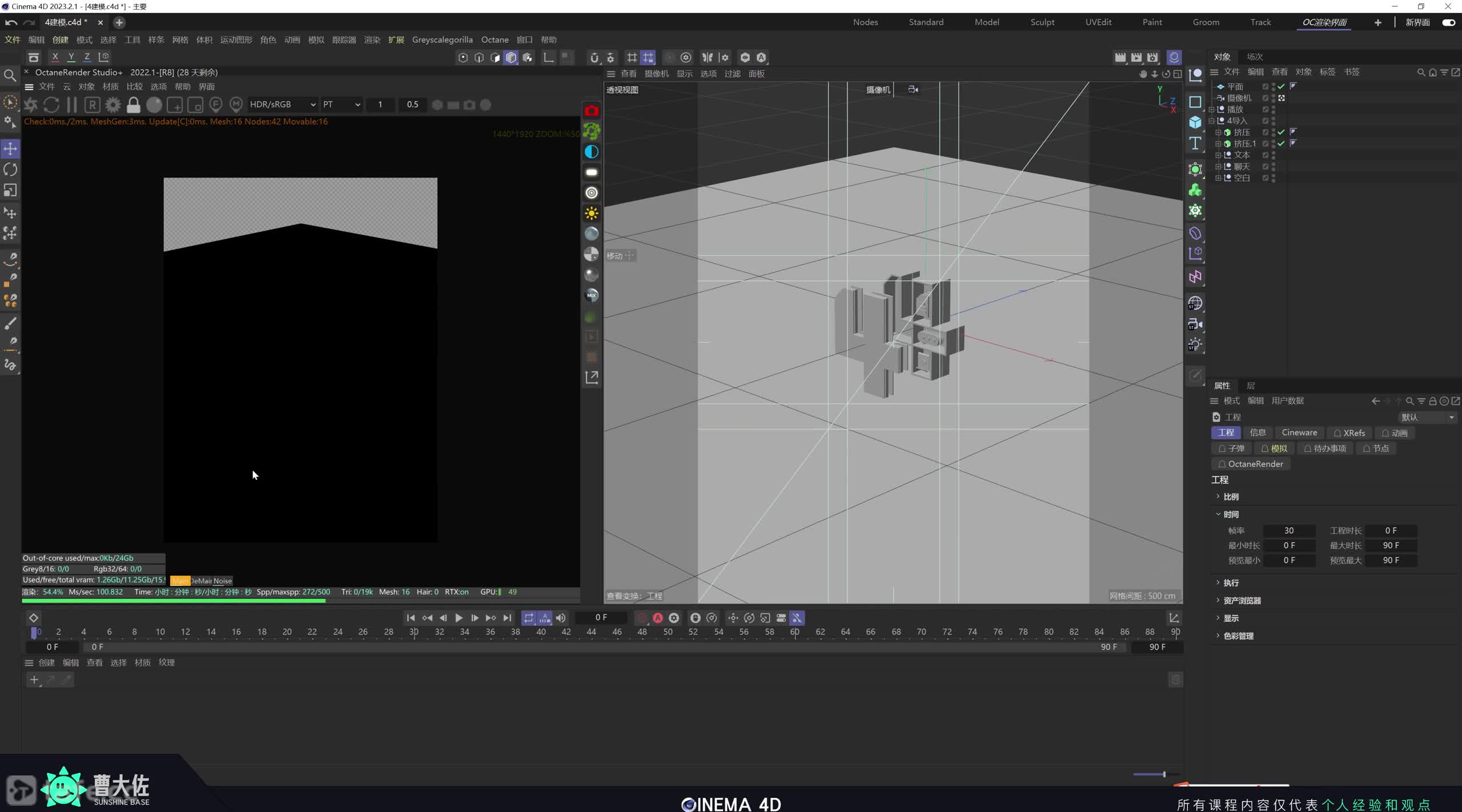The width and height of the screenshot is (1462, 812).
Task: Click the Octane lock resolution padlock icon
Action: (134, 105)
